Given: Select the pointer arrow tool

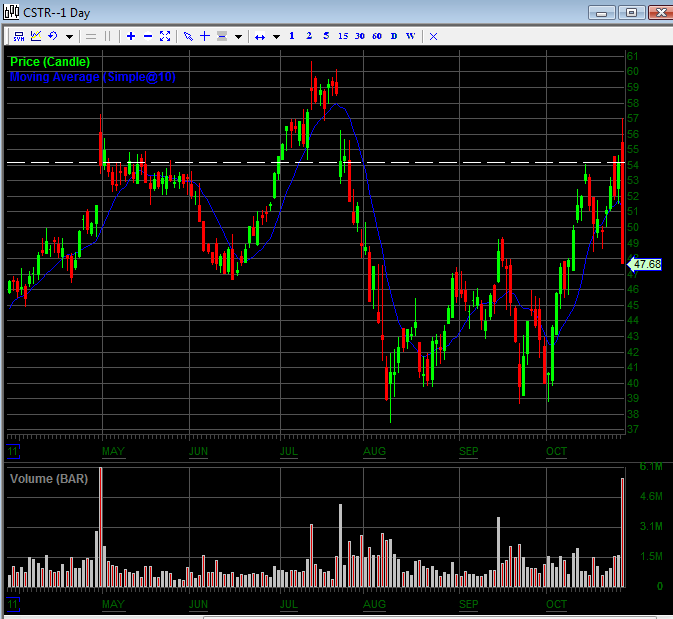Looking at the screenshot, I should pyautogui.click(x=188, y=36).
